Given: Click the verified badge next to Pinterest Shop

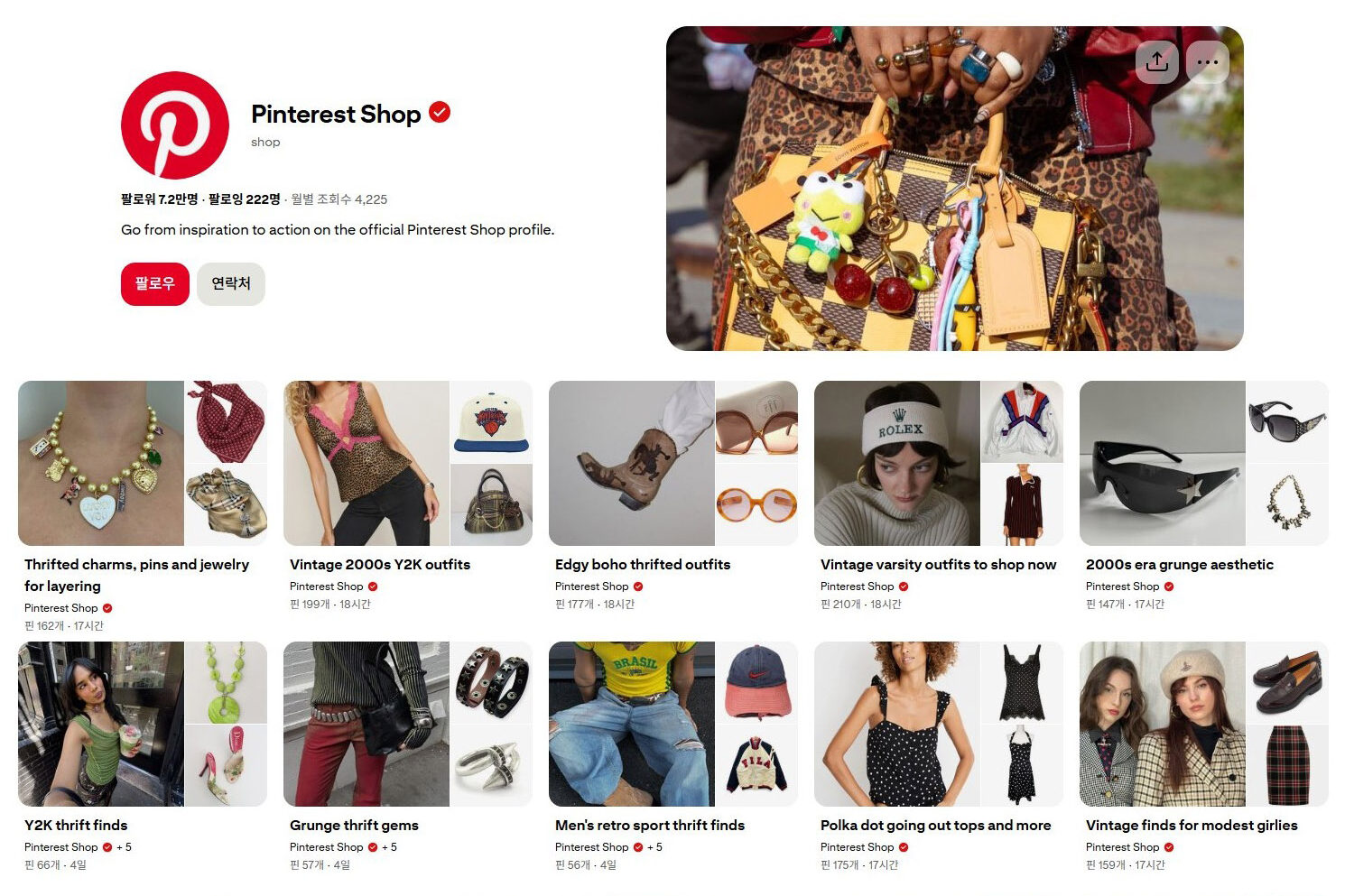Looking at the screenshot, I should [440, 113].
